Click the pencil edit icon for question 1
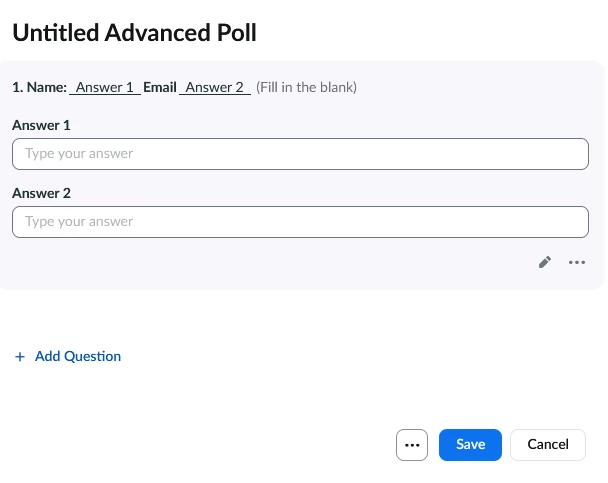 [545, 262]
